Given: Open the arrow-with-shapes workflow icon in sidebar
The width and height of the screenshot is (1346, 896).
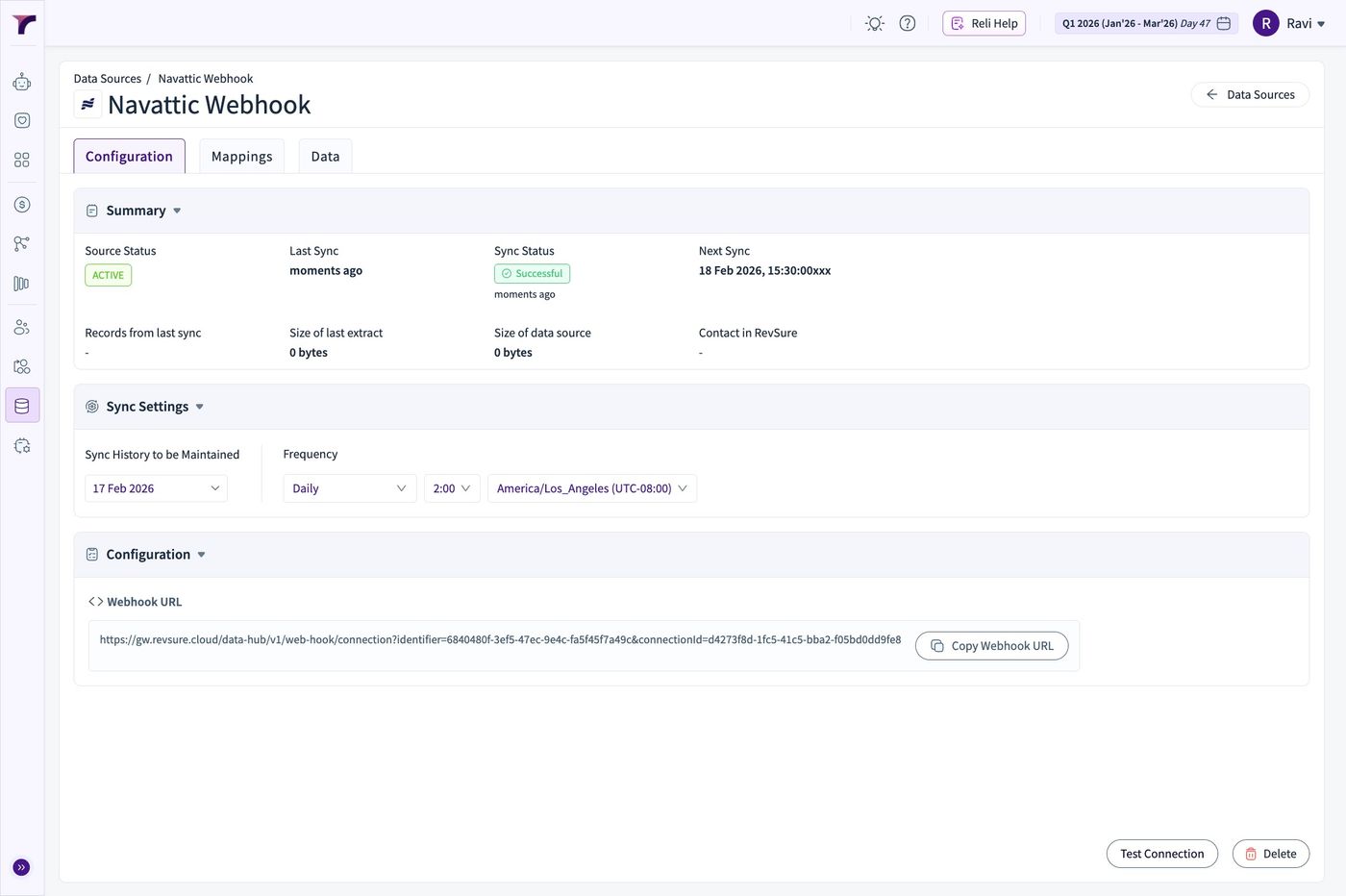Looking at the screenshot, I should pyautogui.click(x=22, y=366).
